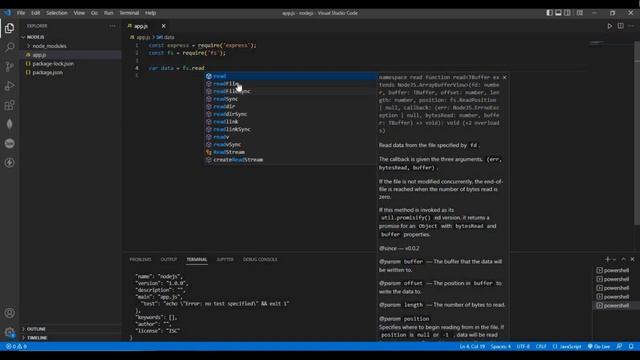
Task: Switch to the Jupyter tab
Action: pyautogui.click(x=225, y=260)
